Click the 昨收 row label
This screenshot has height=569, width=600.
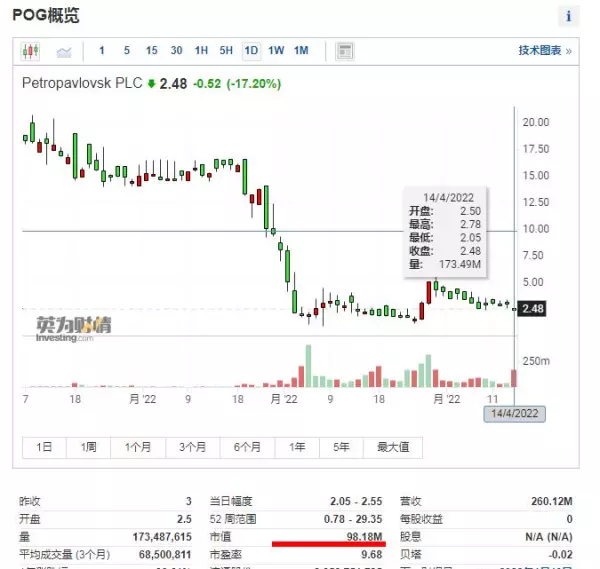(29, 501)
